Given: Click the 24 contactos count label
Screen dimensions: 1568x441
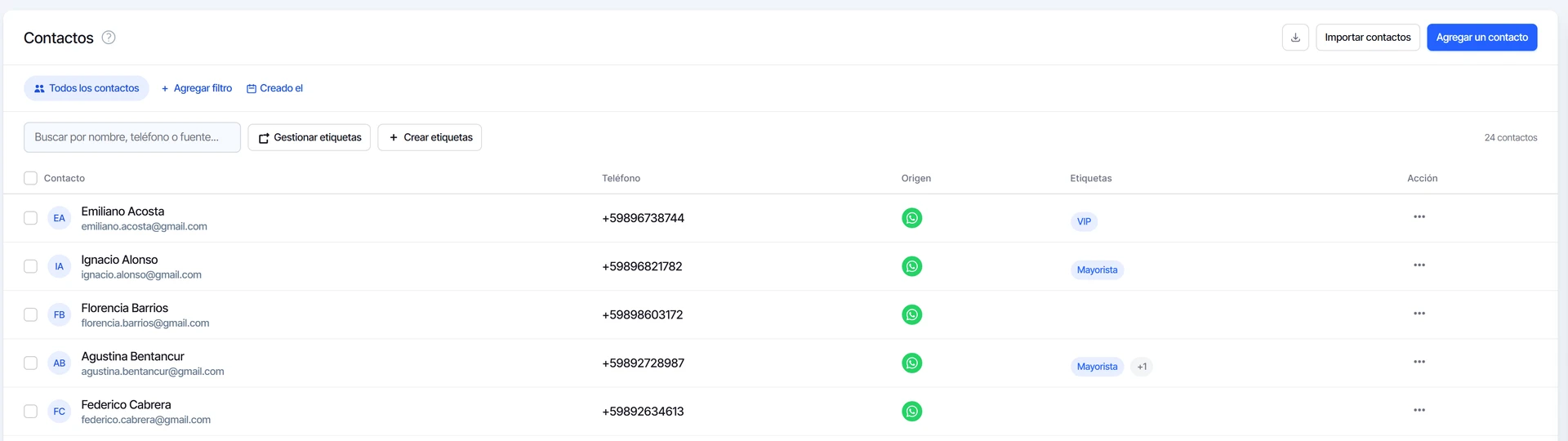Looking at the screenshot, I should pos(1511,137).
